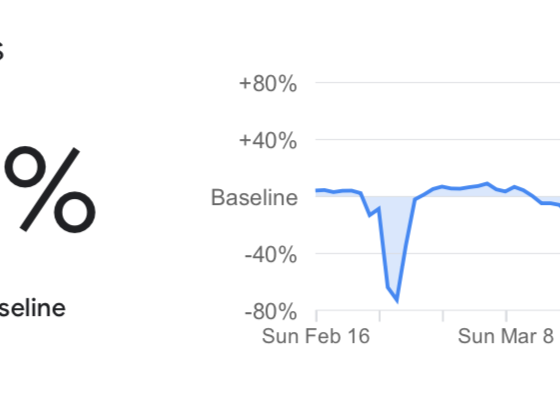Click the line dipping below baseline at right edge

coord(550,204)
